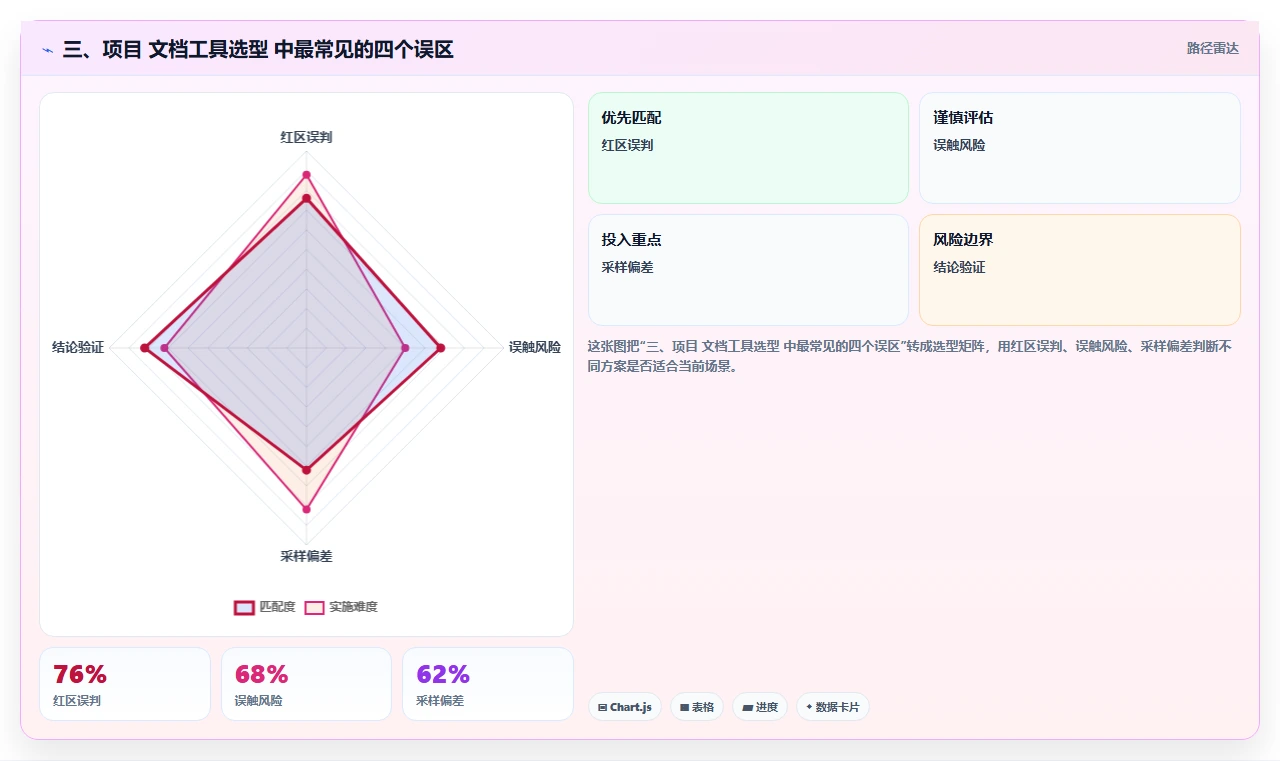
Task: Select the 62% 采样偏差 stat card
Action: point(488,684)
